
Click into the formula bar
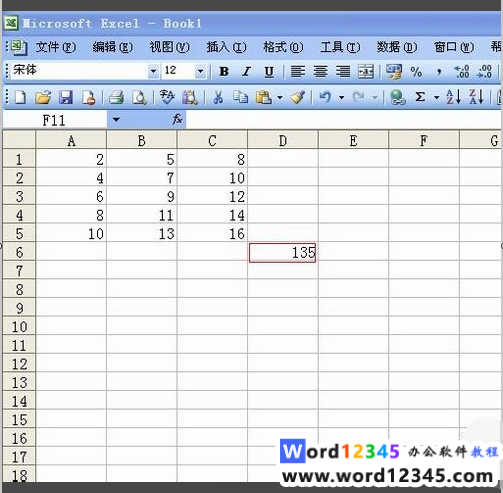tap(343, 119)
